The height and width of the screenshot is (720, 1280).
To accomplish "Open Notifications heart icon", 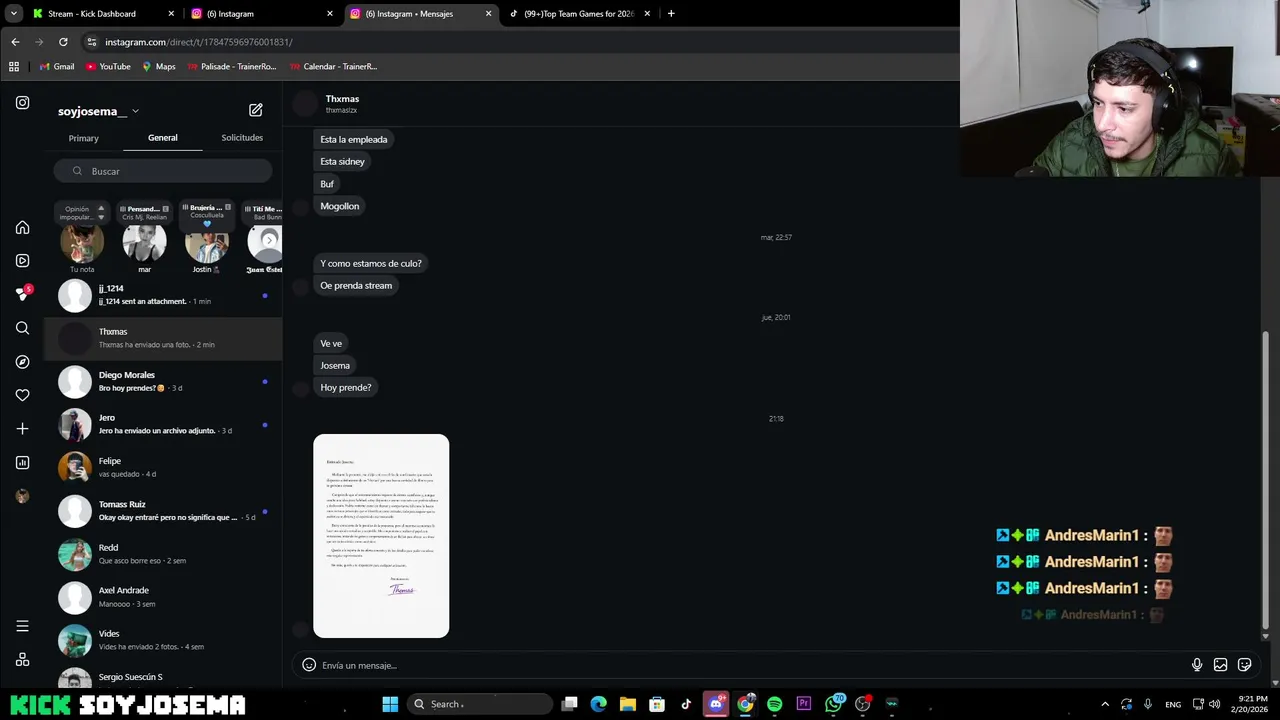I will coord(22,395).
